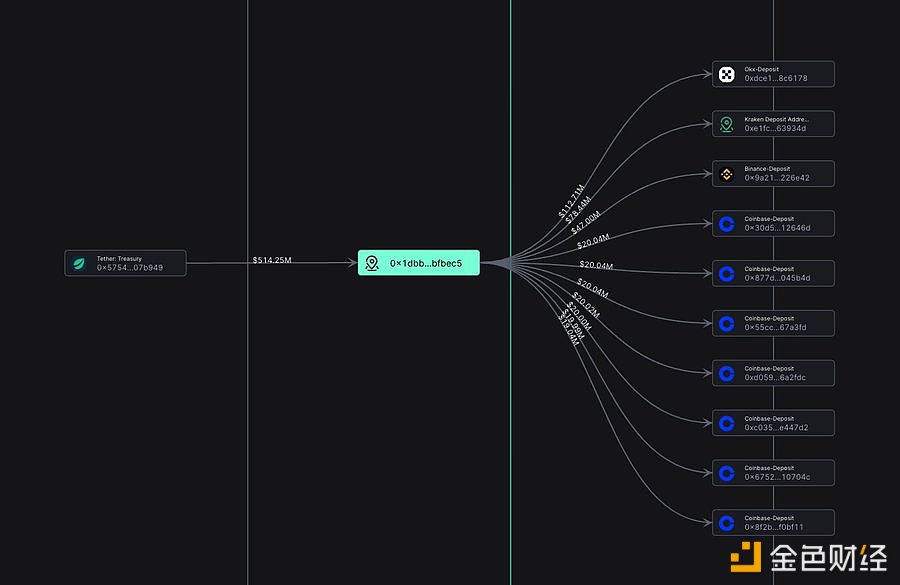Select the Kraken Deposit Addre... label

pyautogui.click(x=777, y=119)
